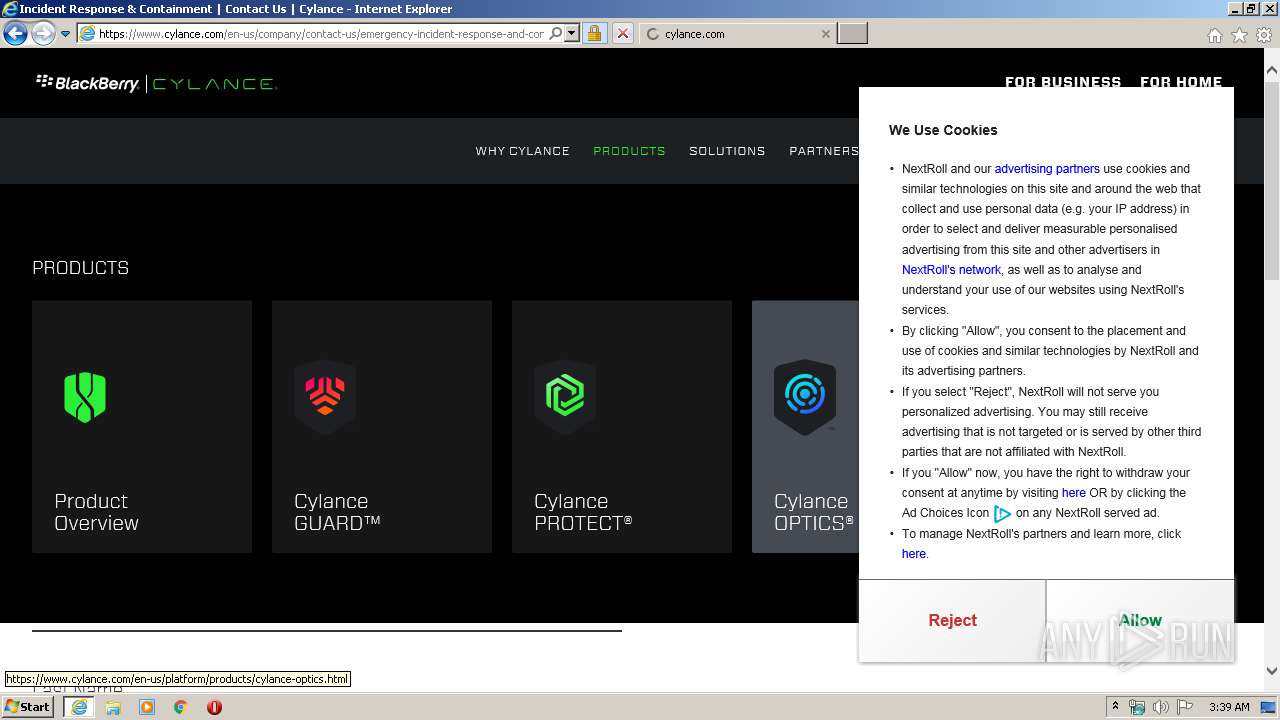Open Chrome taskbar icon

point(181,707)
